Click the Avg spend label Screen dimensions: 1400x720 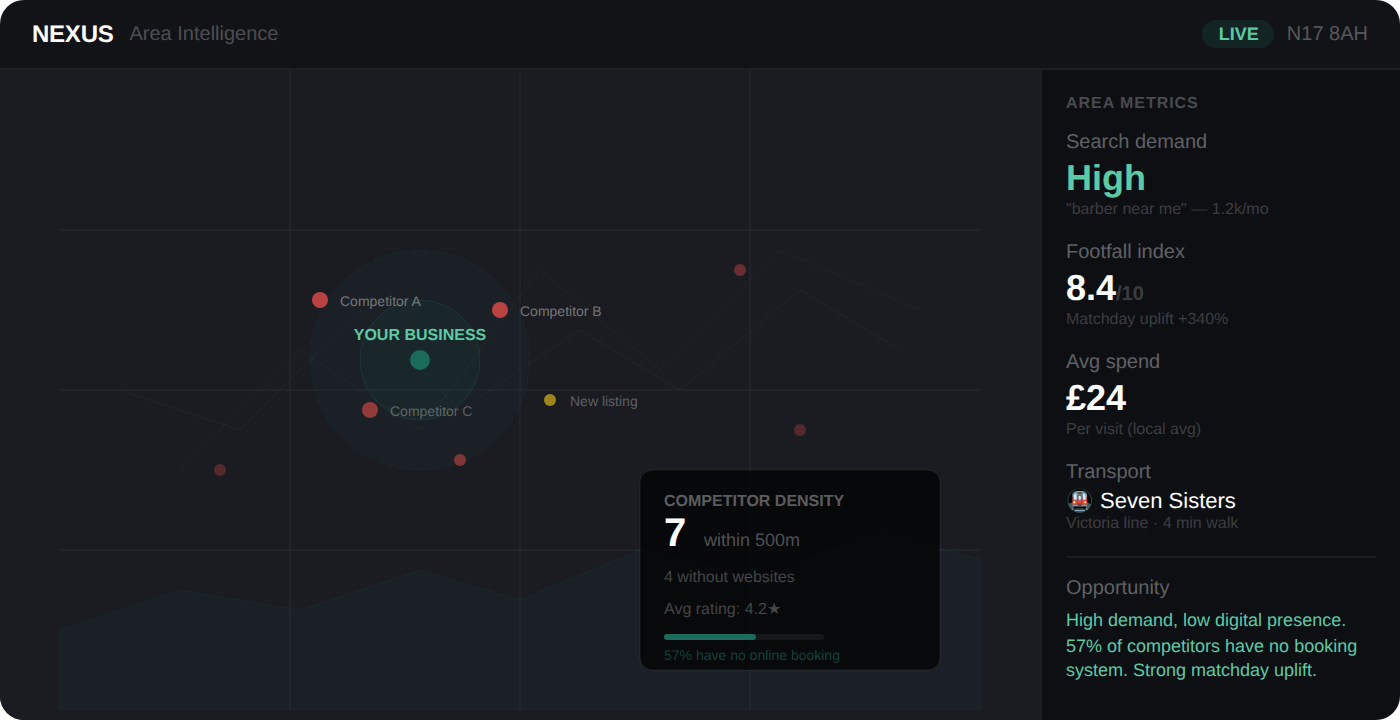(x=1113, y=362)
